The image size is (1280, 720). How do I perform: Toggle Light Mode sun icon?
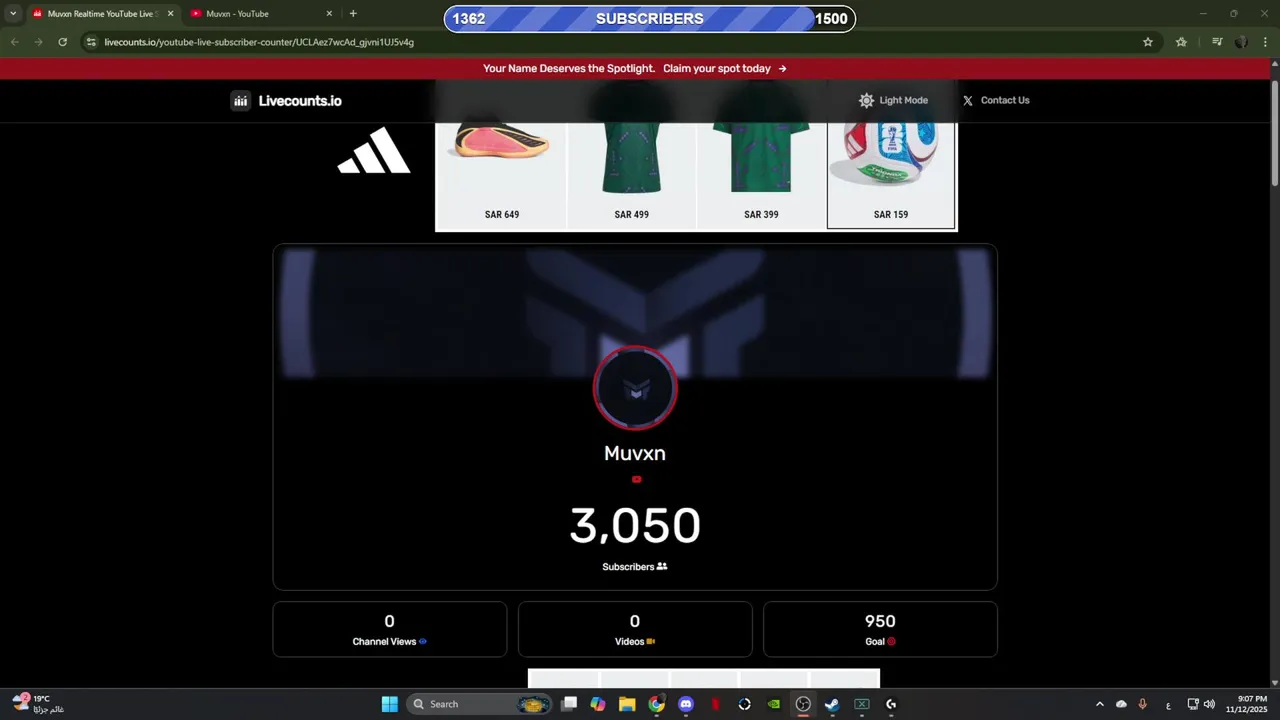[x=866, y=100]
